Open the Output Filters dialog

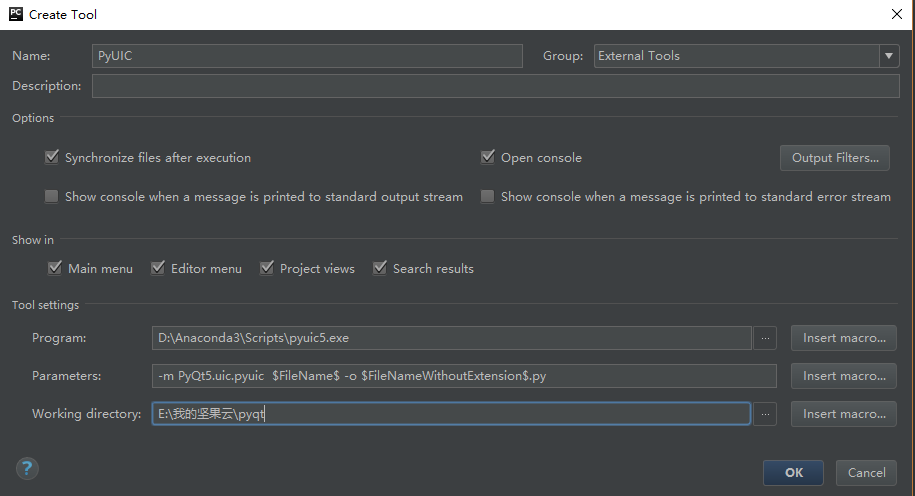pyautogui.click(x=834, y=158)
